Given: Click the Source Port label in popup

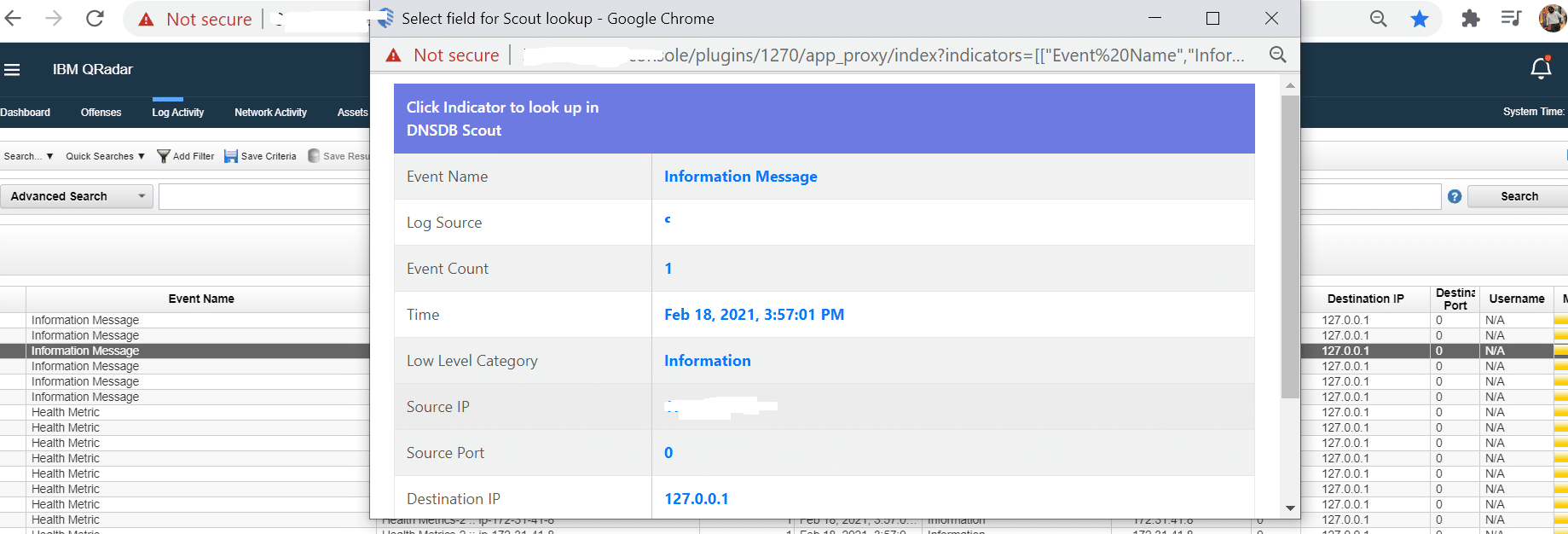Looking at the screenshot, I should click(445, 453).
